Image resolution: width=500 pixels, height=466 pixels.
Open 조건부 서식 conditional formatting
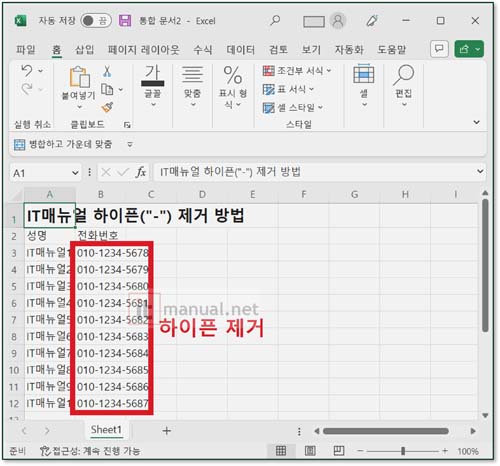coord(297,71)
